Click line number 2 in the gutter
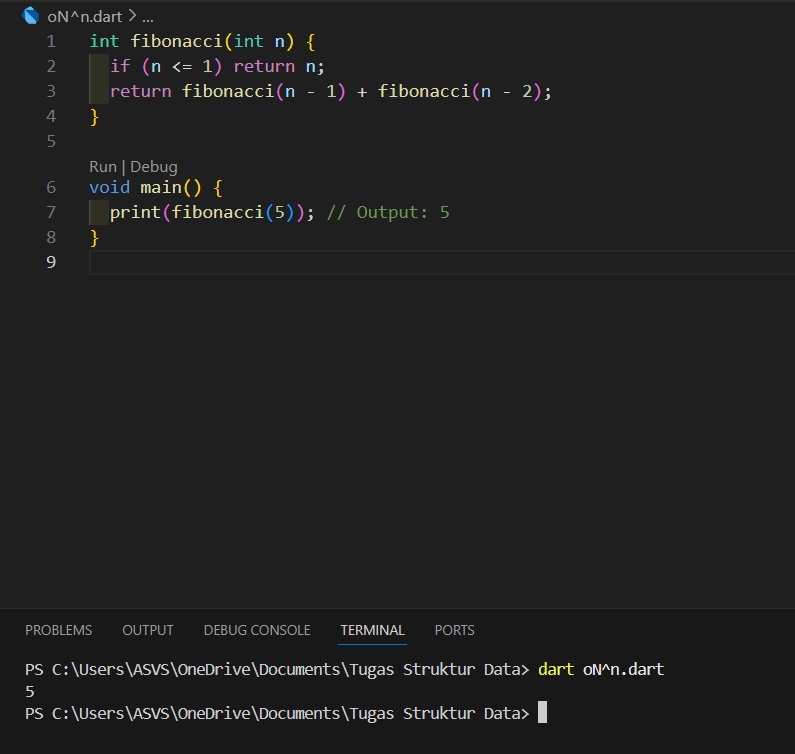 coord(51,66)
